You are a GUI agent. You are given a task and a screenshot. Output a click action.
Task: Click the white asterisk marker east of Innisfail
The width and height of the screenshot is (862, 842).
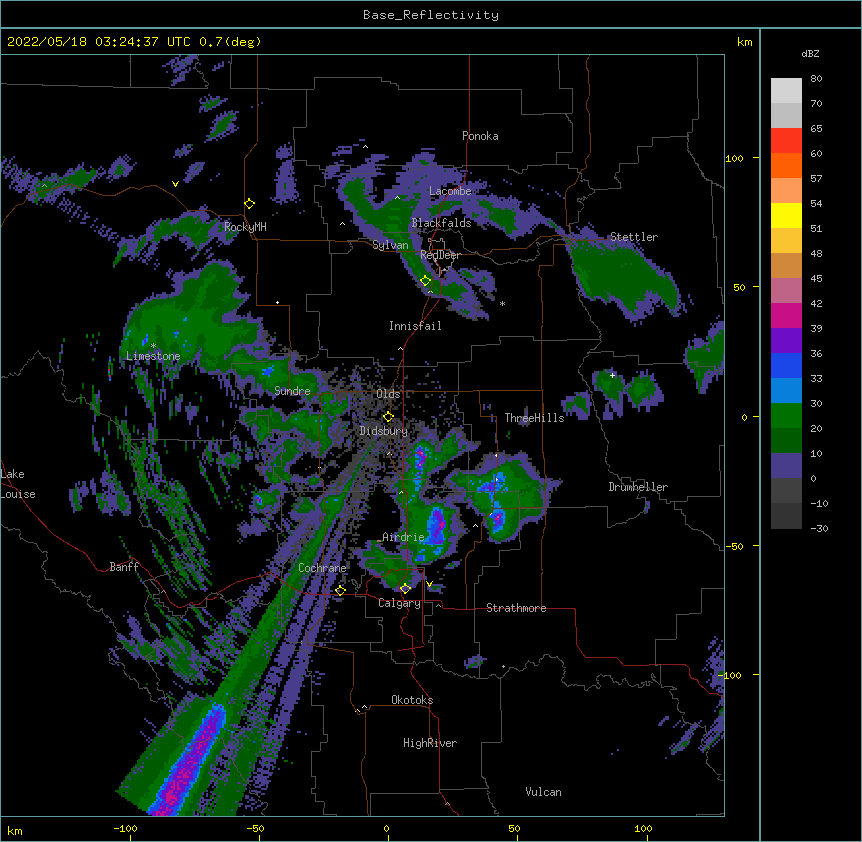[x=502, y=303]
